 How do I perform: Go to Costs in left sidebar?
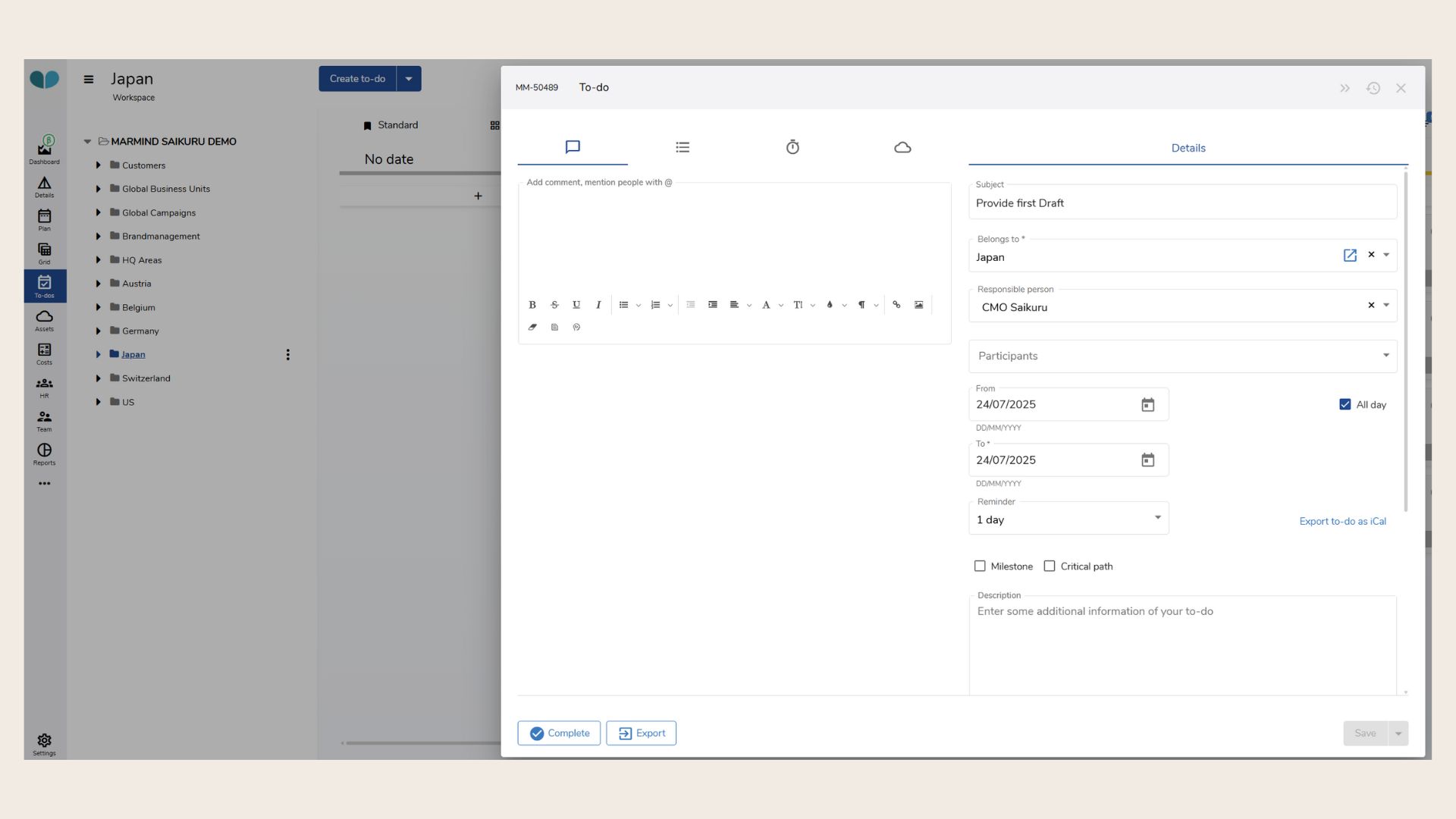click(x=44, y=353)
